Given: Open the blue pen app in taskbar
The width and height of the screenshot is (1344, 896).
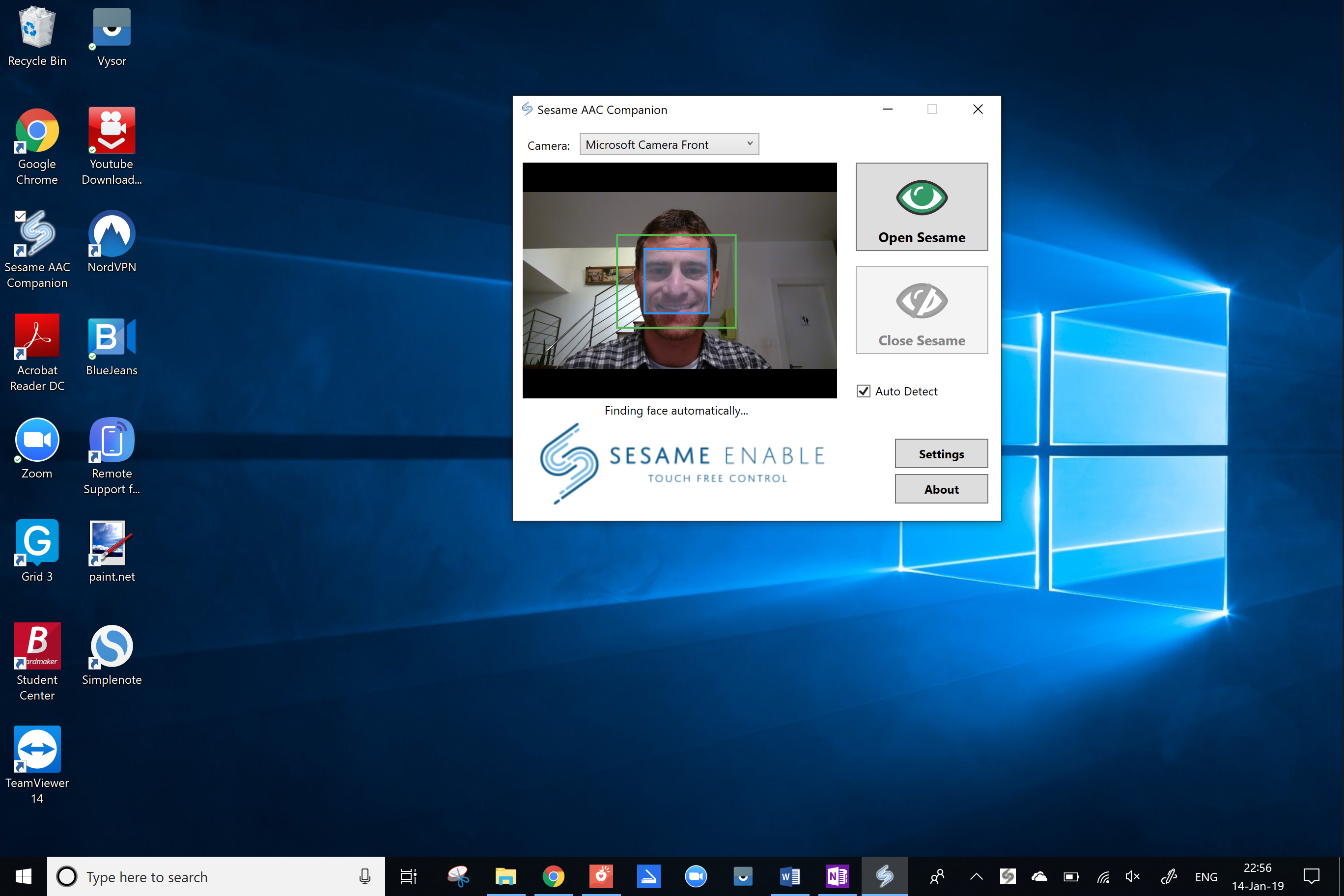Looking at the screenshot, I should point(648,876).
